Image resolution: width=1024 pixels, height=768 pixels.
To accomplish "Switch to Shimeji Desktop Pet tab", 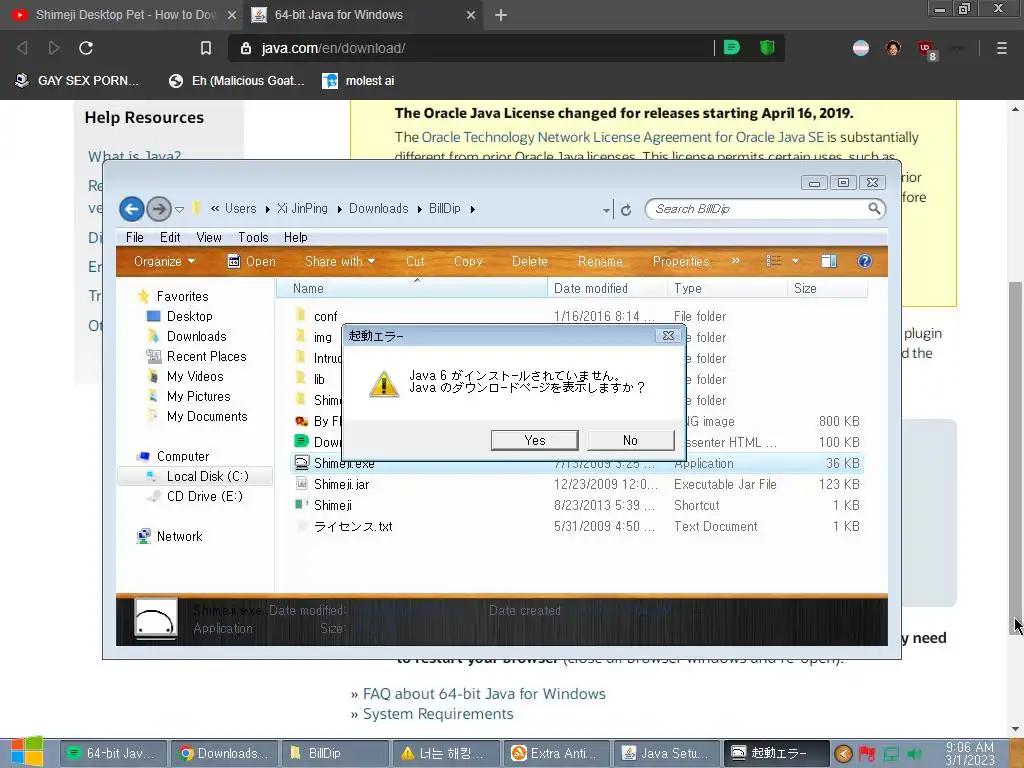I will coord(122,14).
